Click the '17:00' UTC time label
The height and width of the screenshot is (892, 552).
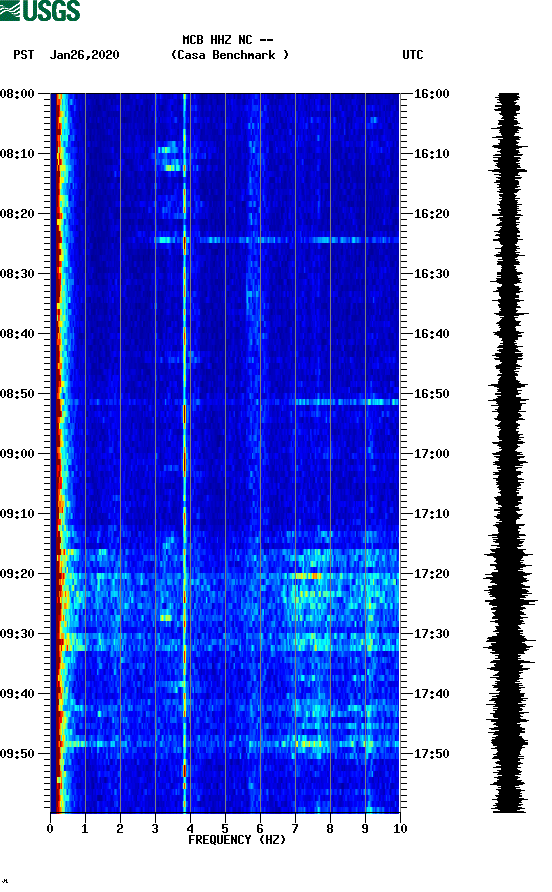click(x=431, y=453)
